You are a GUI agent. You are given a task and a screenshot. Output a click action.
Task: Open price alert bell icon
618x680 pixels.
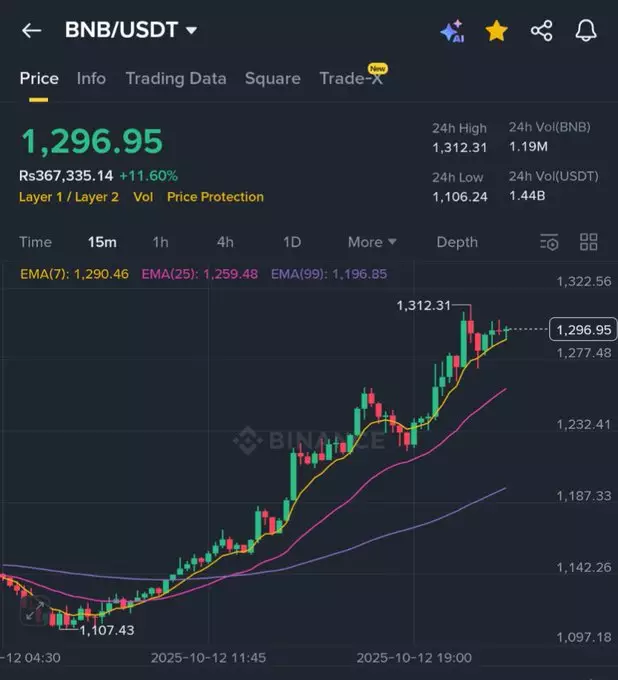[586, 31]
